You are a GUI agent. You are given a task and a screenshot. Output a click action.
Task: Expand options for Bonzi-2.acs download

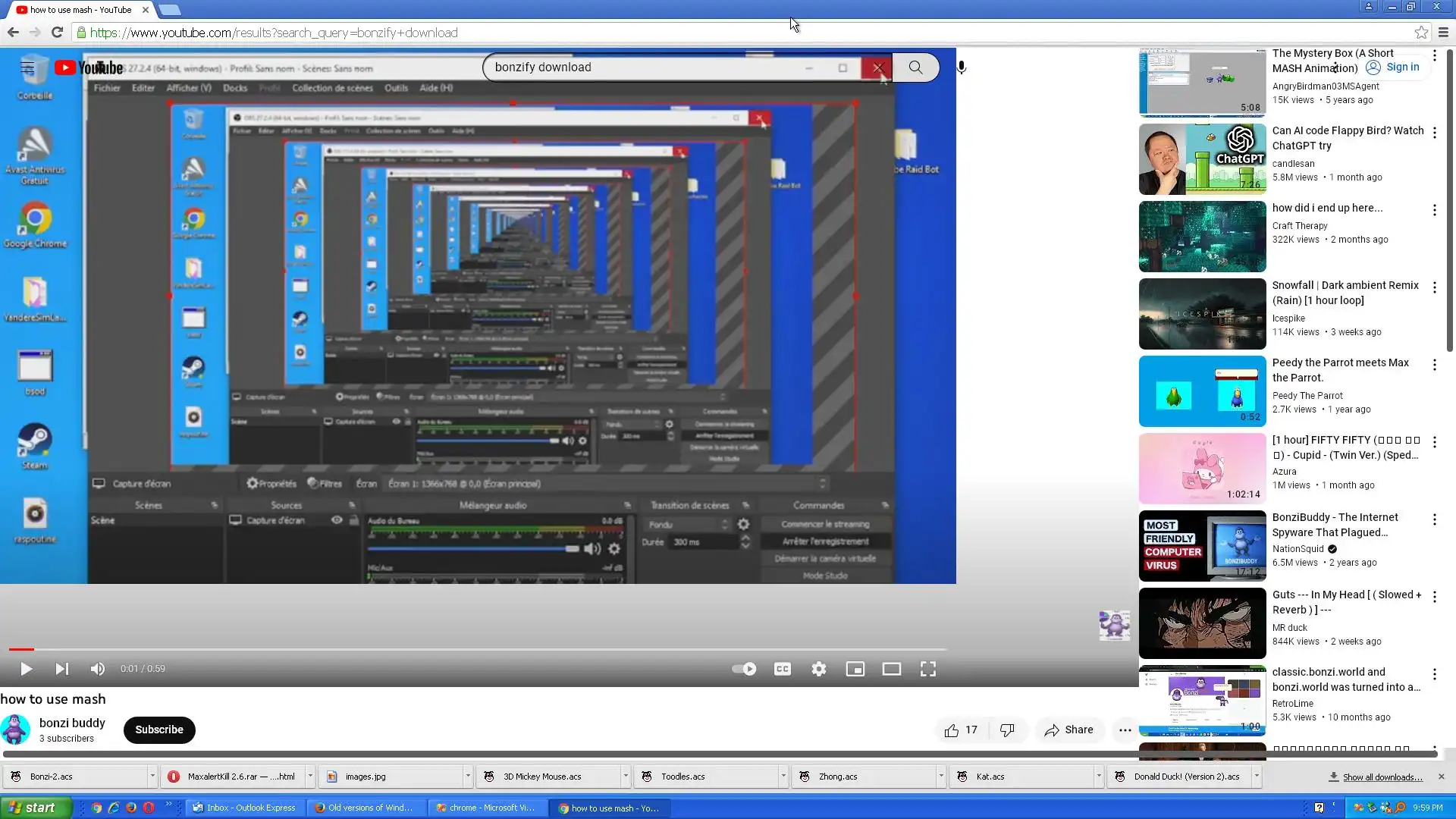(x=152, y=777)
